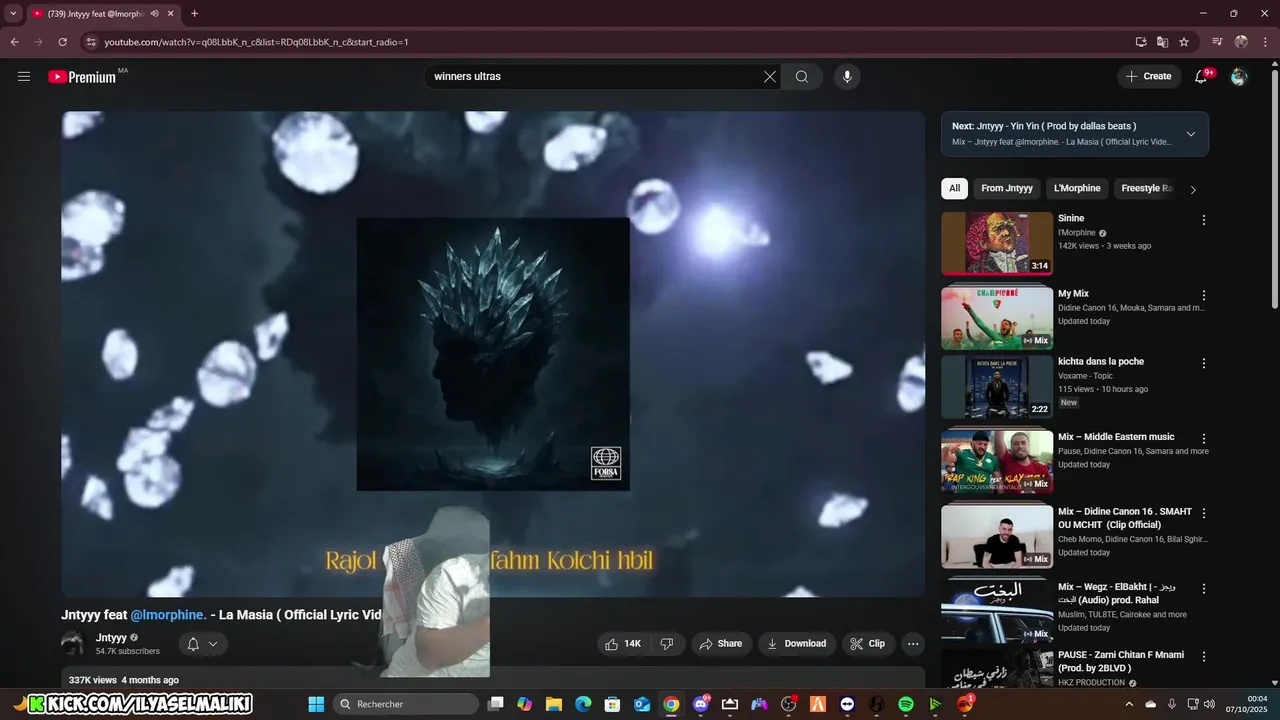Click the address bar URL
The image size is (1280, 720).
(x=257, y=42)
